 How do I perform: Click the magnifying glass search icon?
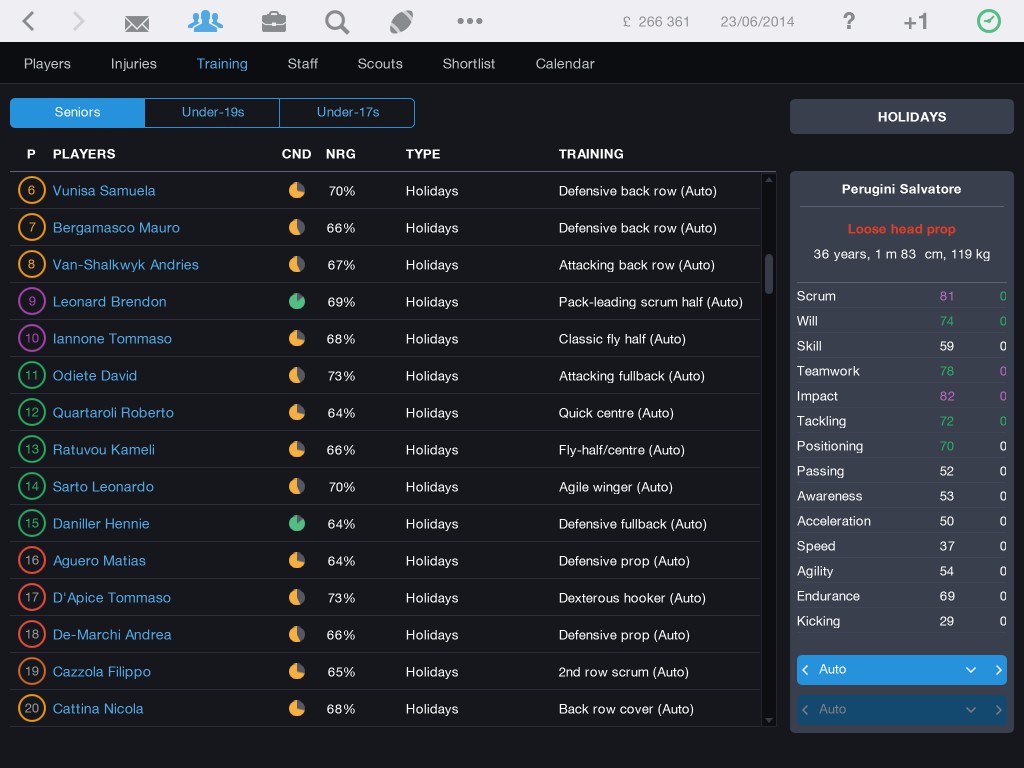337,22
